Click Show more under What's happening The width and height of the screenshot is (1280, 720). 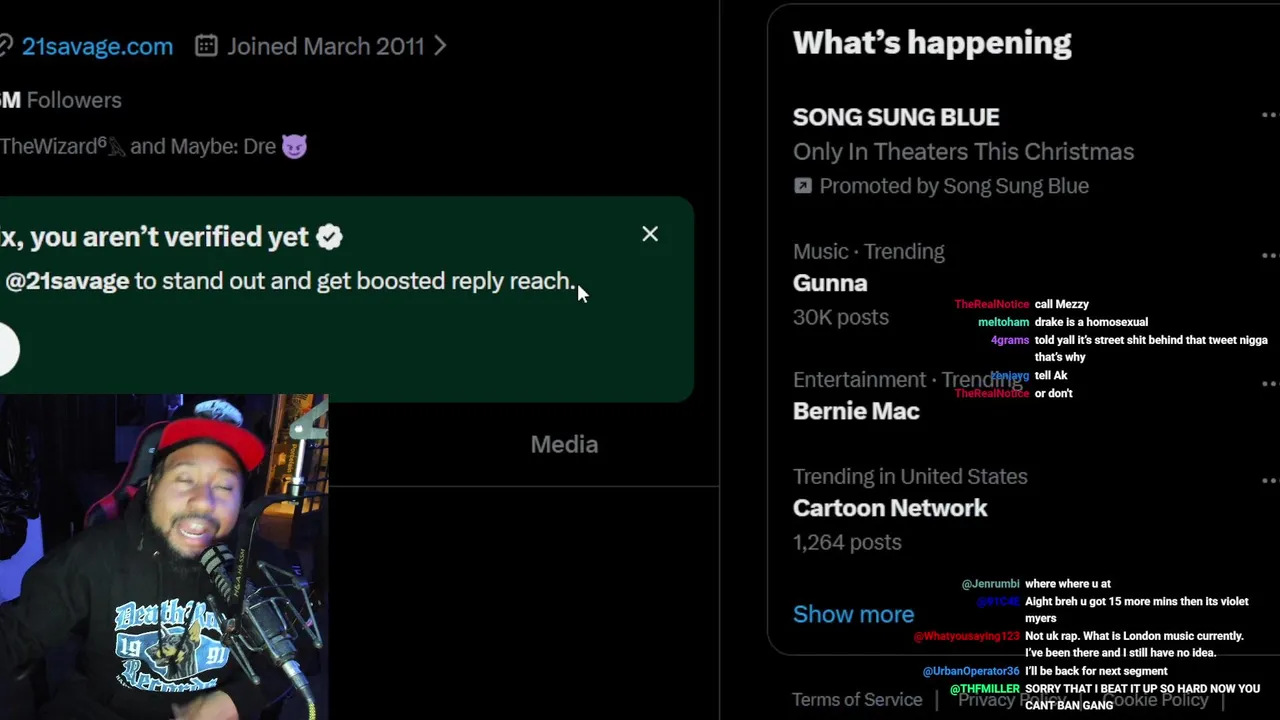(x=853, y=614)
